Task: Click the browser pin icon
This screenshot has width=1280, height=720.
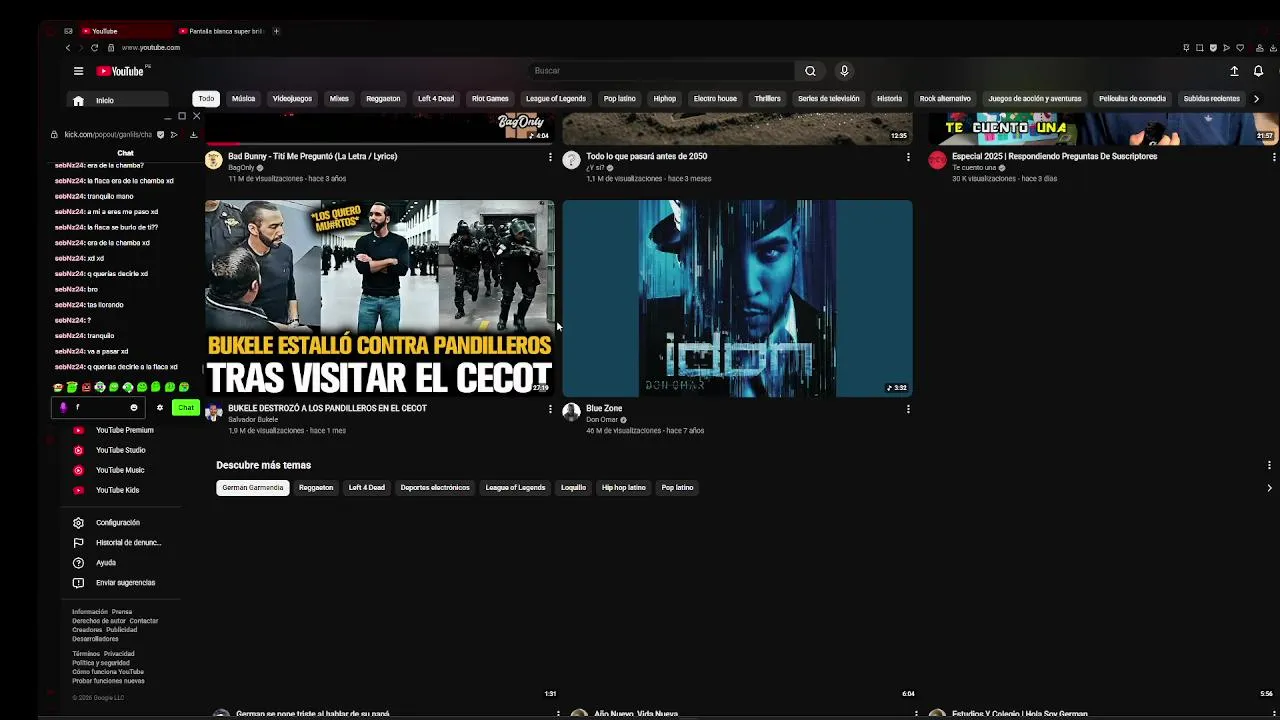Action: pyautogui.click(x=1186, y=47)
